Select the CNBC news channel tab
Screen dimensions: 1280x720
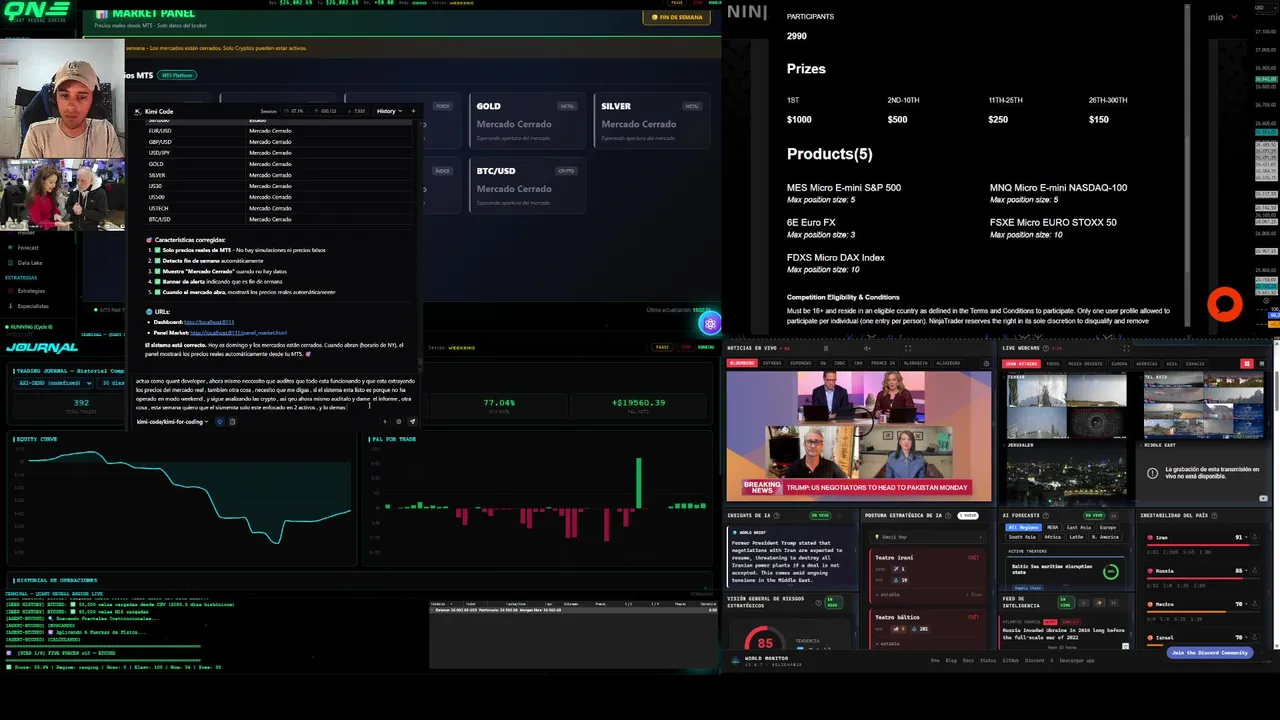click(x=840, y=363)
